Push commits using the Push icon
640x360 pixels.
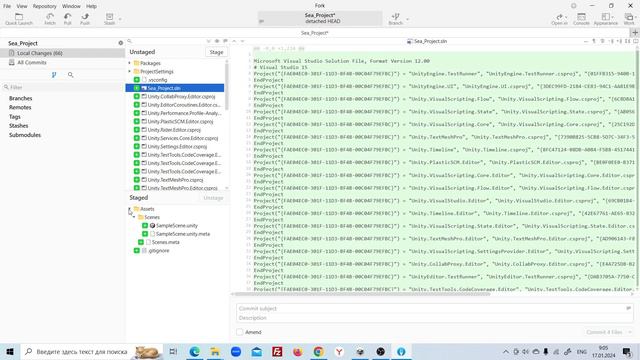(85, 19)
